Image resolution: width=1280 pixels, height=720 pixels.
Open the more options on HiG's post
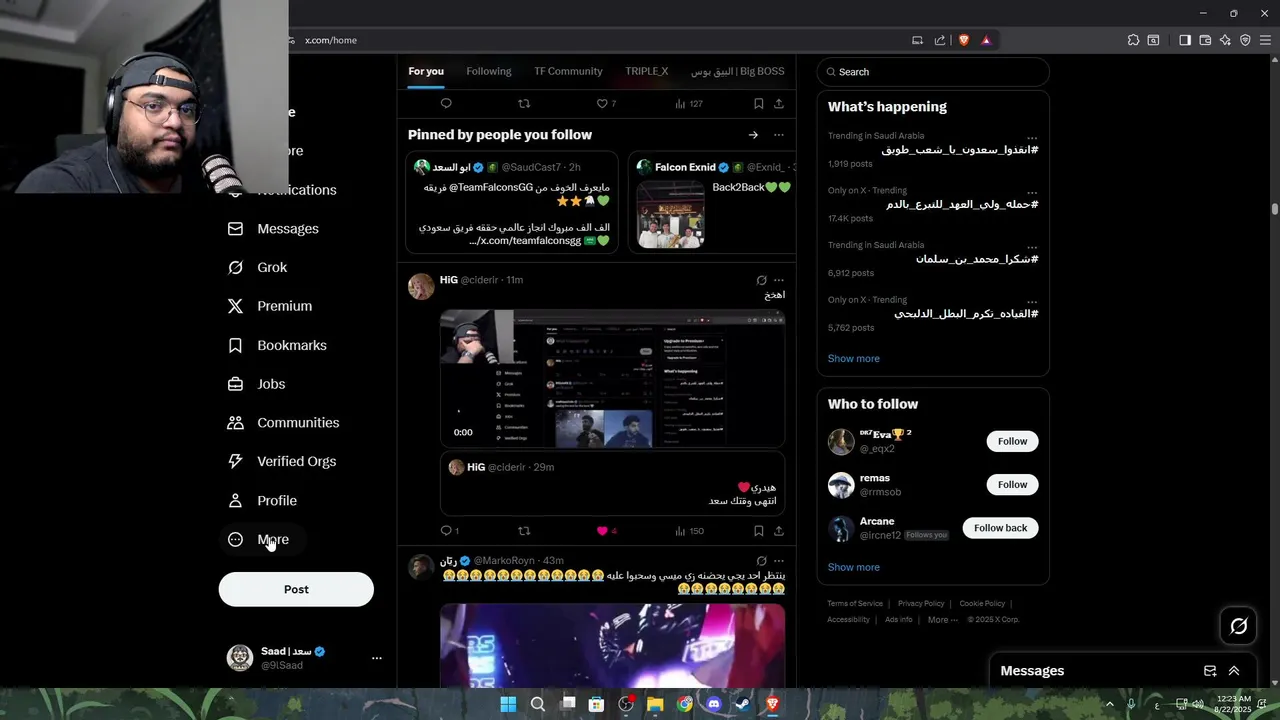coord(779,280)
